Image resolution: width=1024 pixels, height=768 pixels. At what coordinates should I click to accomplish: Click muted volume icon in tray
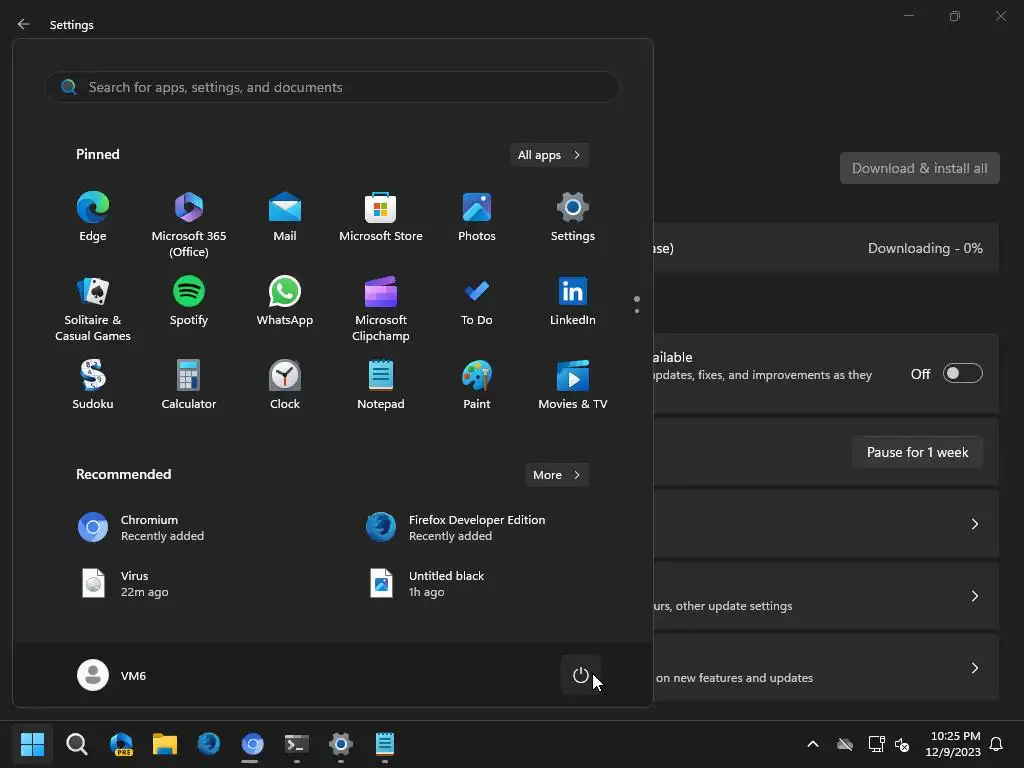pos(902,744)
